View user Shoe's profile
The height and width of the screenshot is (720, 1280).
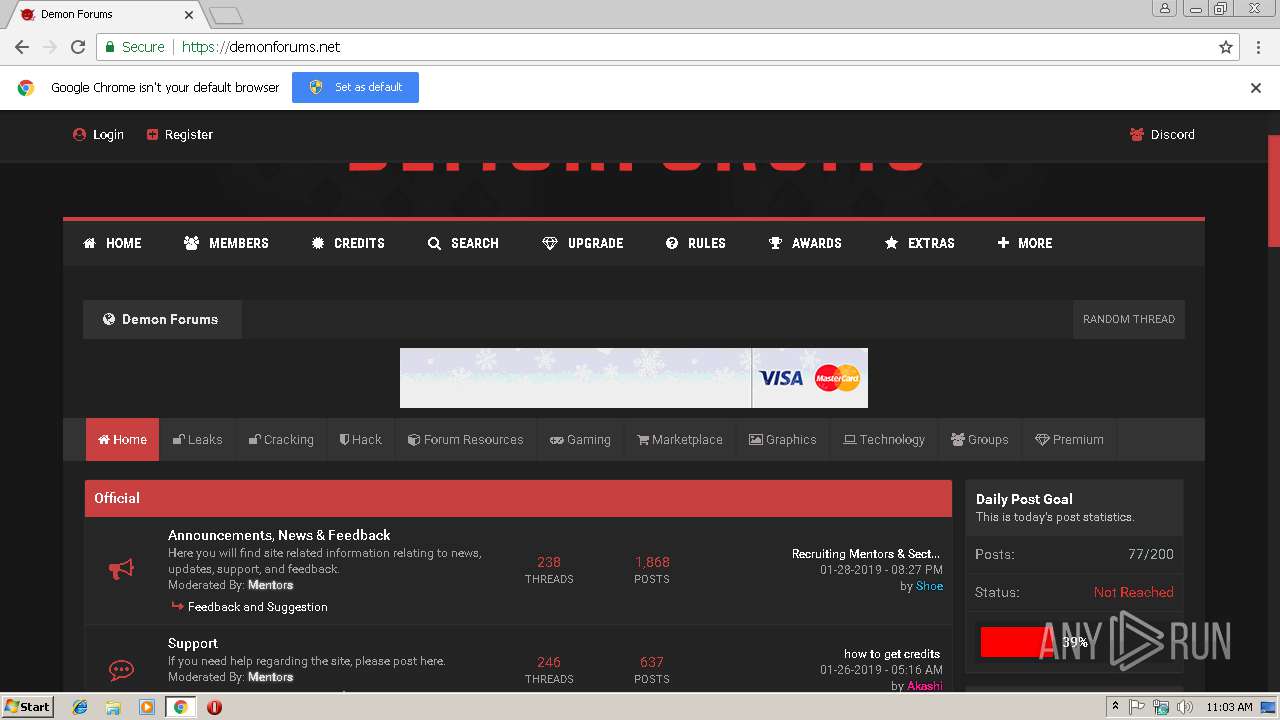[929, 586]
